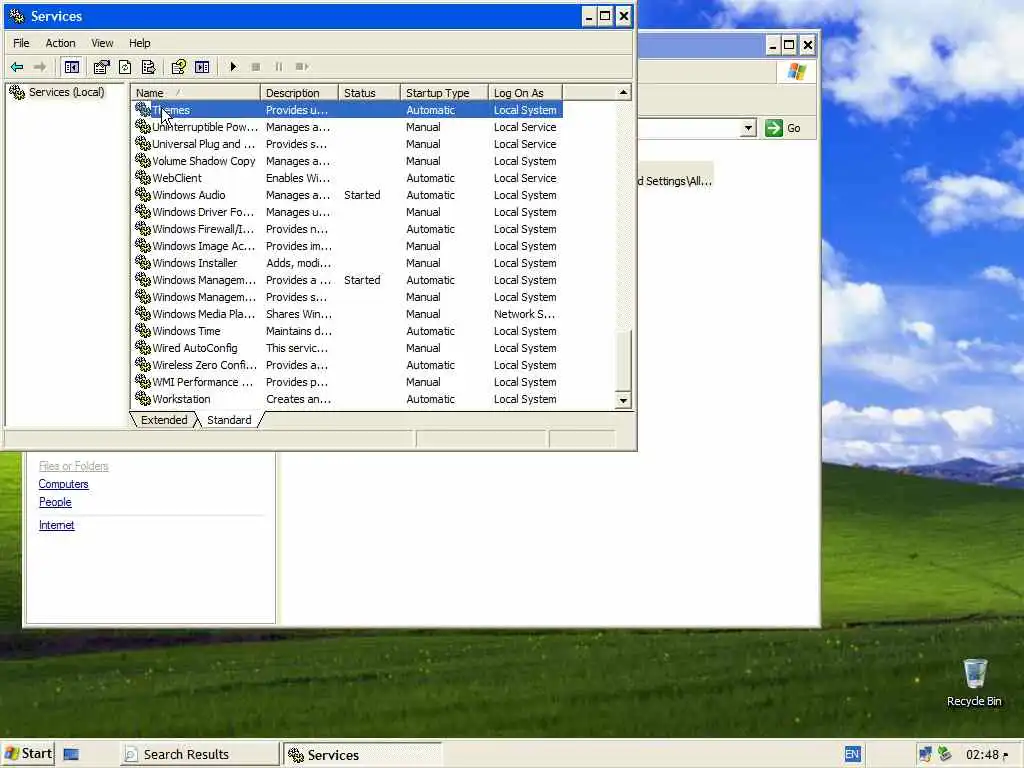
Task: Sort by the Status column header
Action: [x=369, y=93]
